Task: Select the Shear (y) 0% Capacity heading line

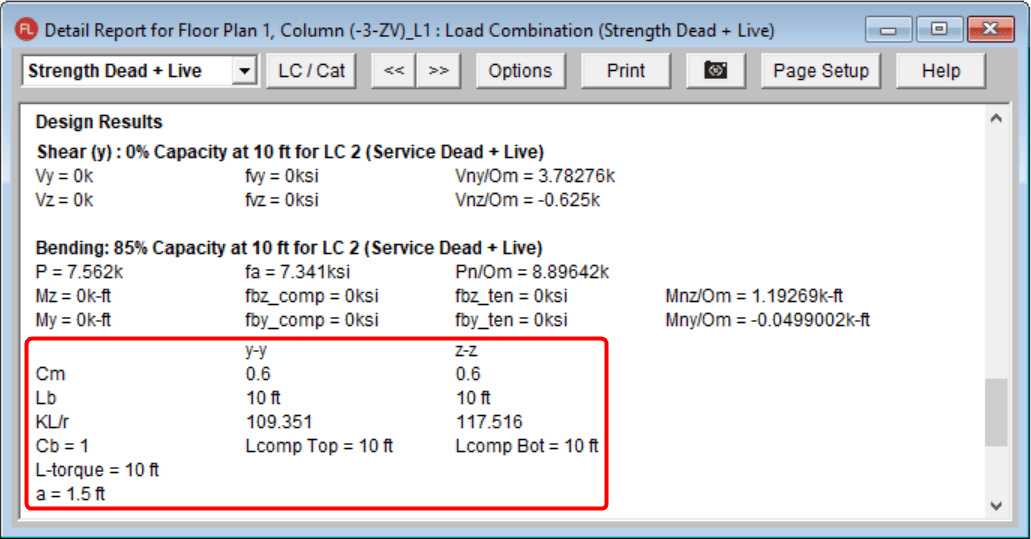Action: pos(290,152)
